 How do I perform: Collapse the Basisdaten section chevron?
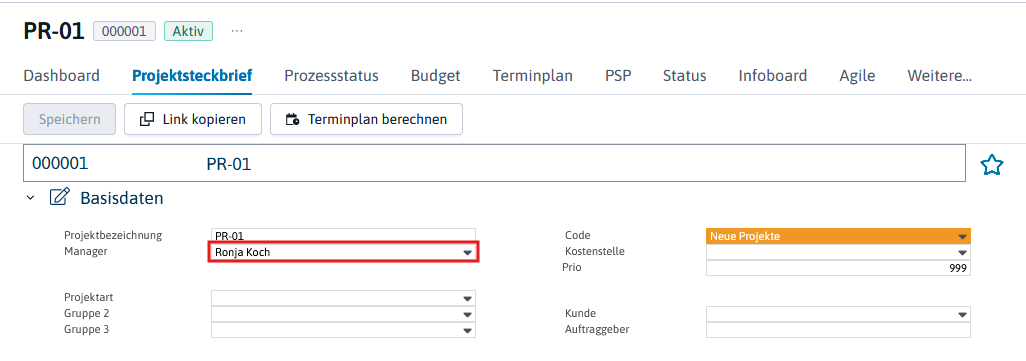(30, 198)
